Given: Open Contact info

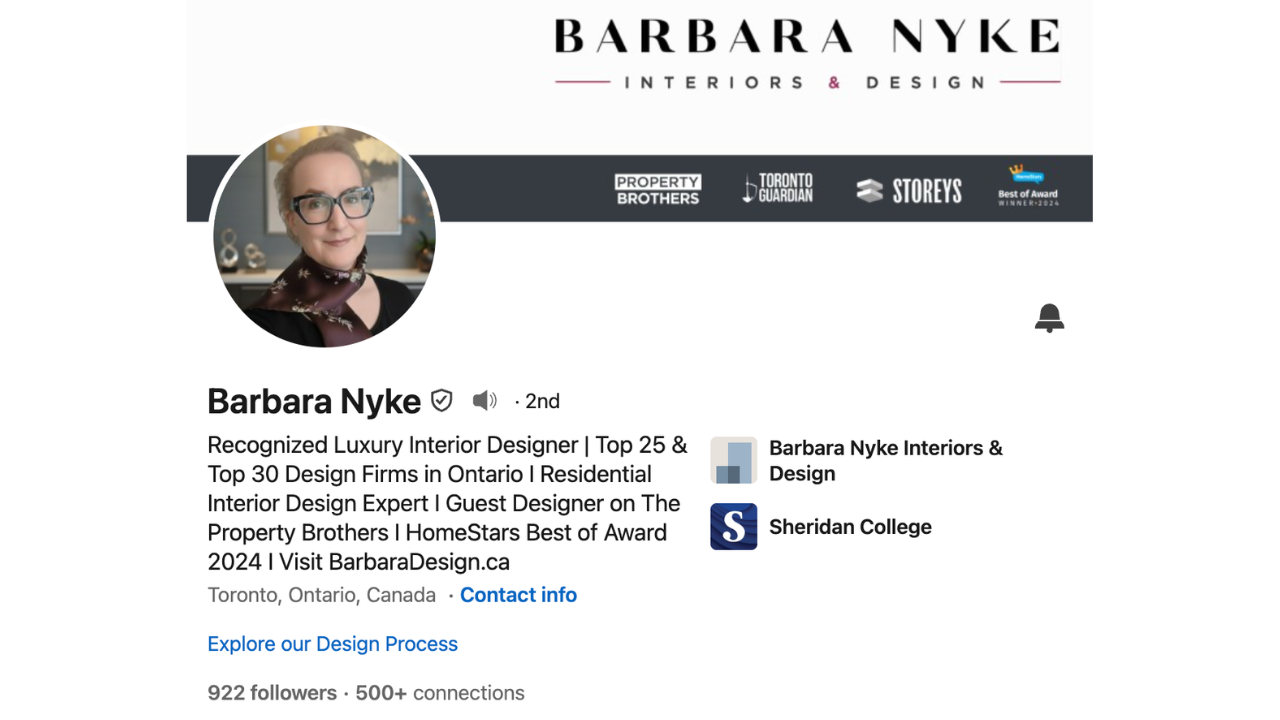Looking at the screenshot, I should 518,594.
